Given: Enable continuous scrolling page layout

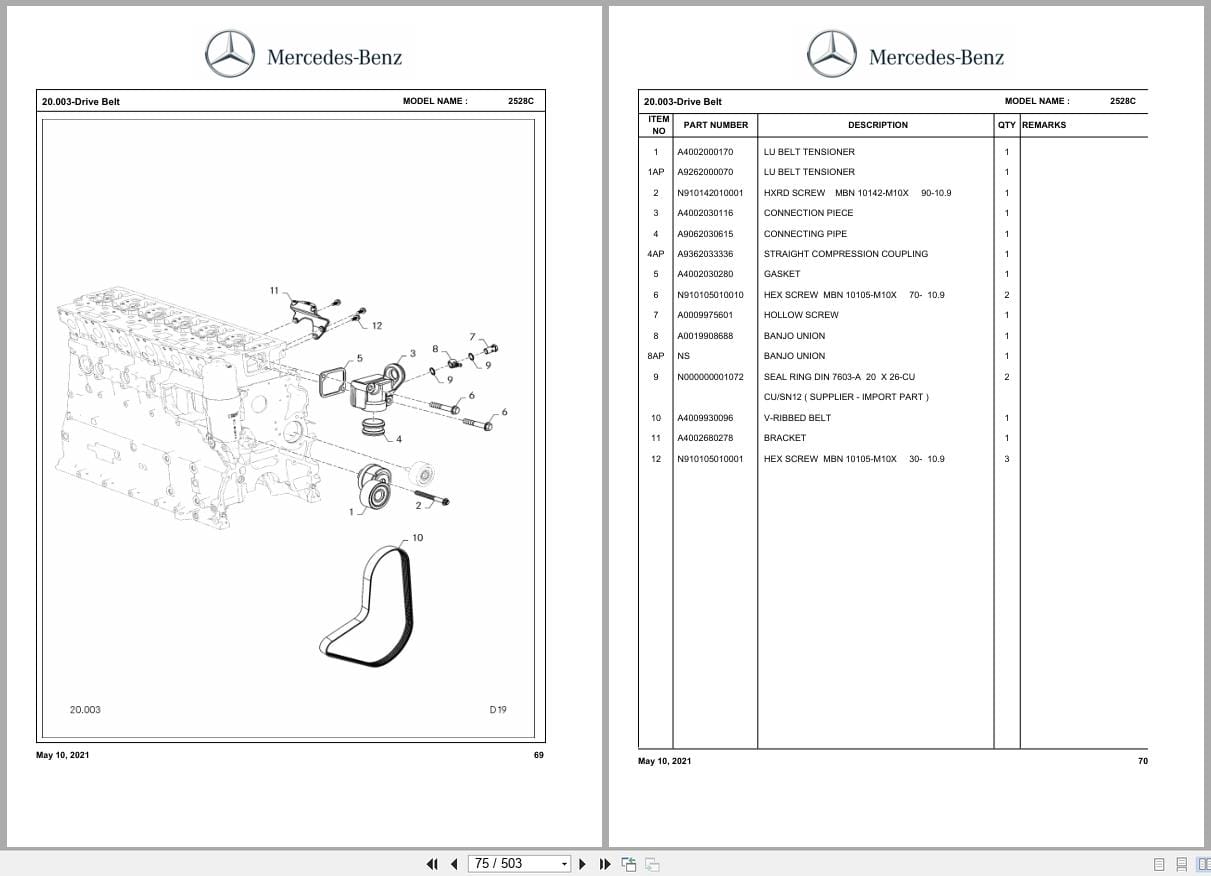Looking at the screenshot, I should coord(1182,863).
